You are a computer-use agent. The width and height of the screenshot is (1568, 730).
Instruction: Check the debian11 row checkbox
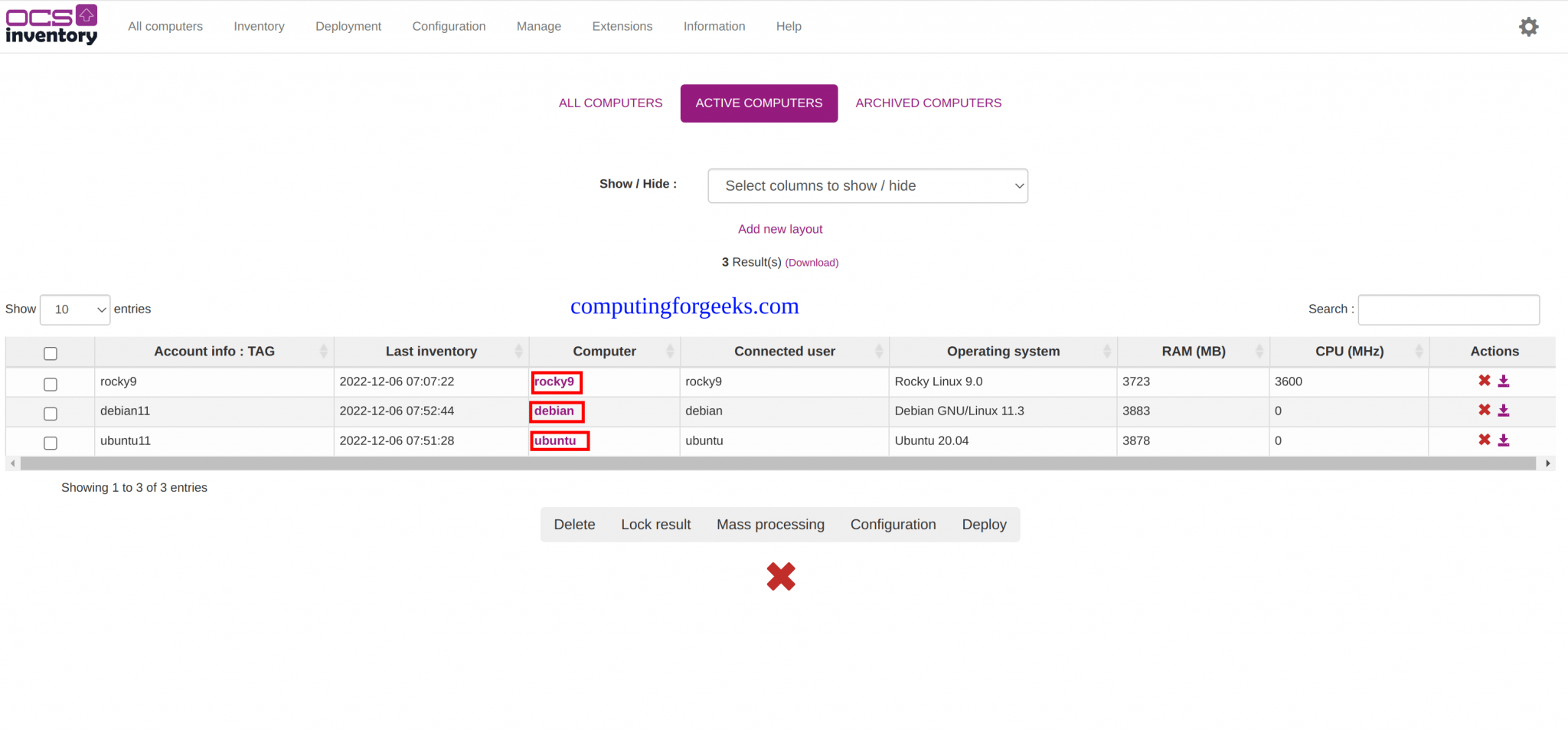(51, 414)
